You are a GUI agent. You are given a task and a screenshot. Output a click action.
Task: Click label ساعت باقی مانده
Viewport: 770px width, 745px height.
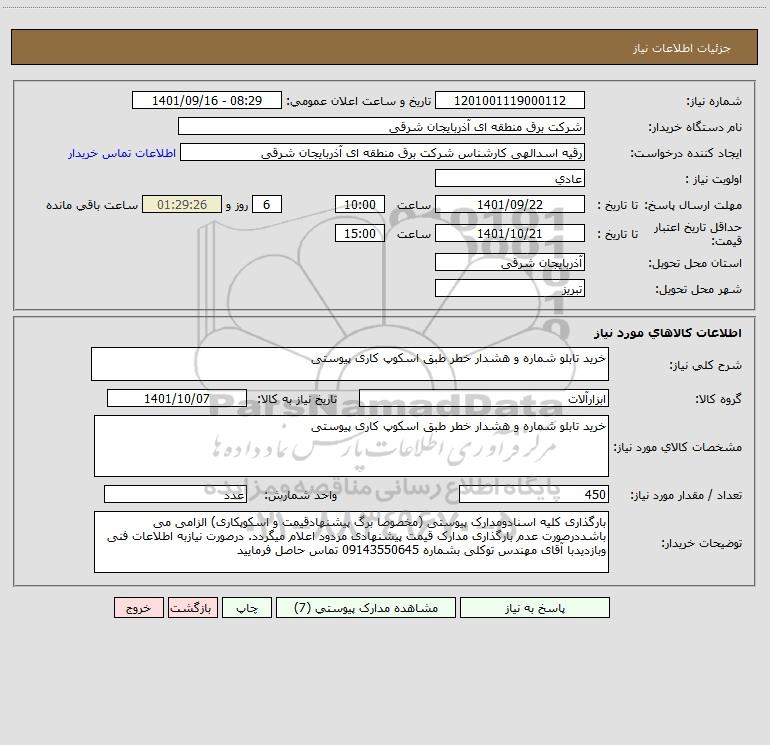point(92,205)
